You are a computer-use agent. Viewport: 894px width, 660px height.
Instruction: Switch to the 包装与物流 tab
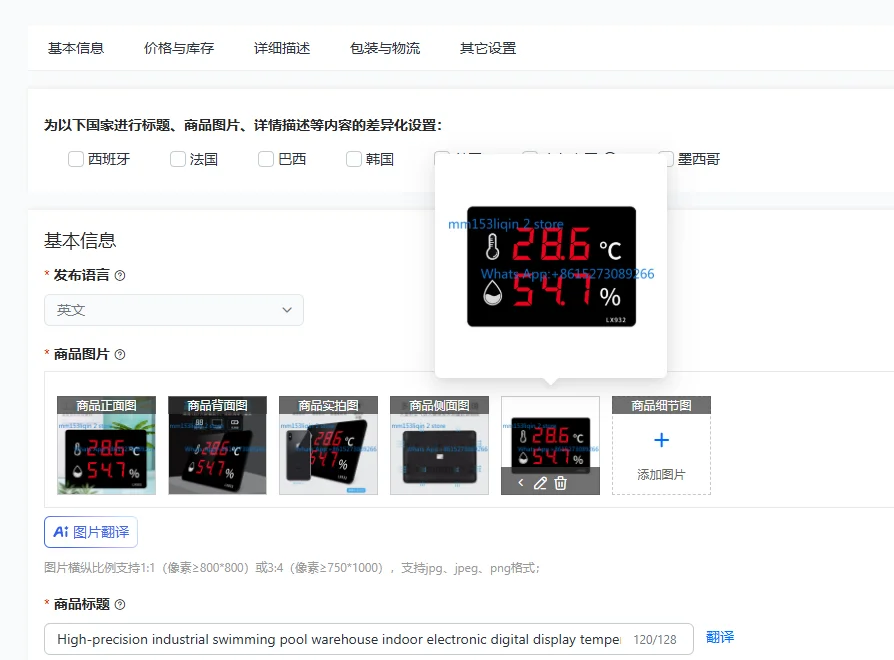[x=385, y=48]
